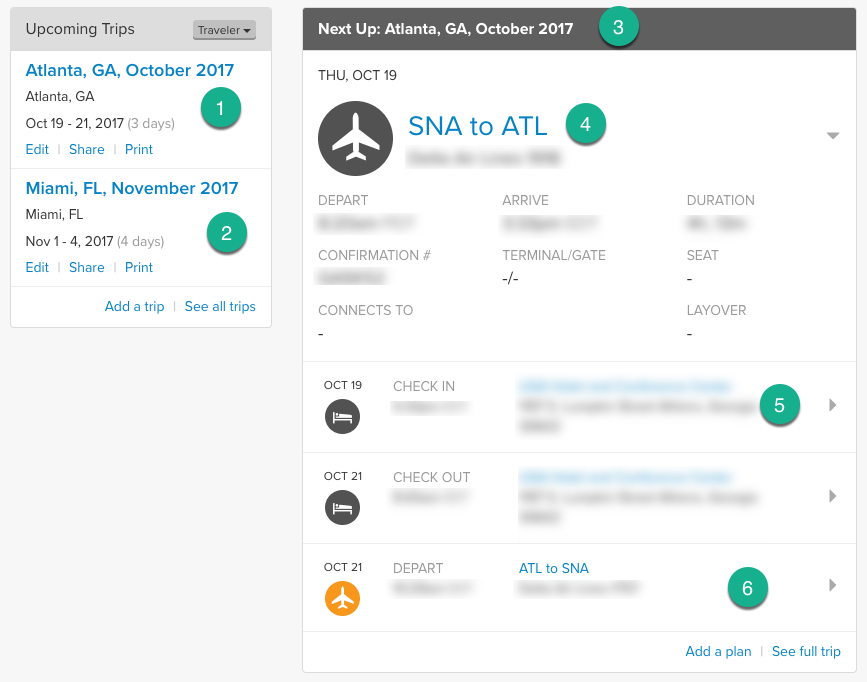Open the Oct 19 check-in row chevron
This screenshot has height=682, width=867.
tap(833, 405)
